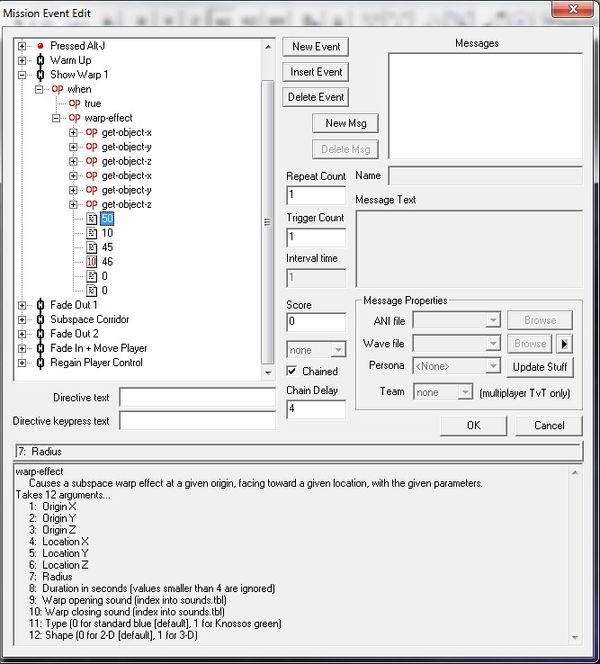The image size is (600, 664).
Task: Collapse the Show Warp 1 event
Action: point(22,75)
